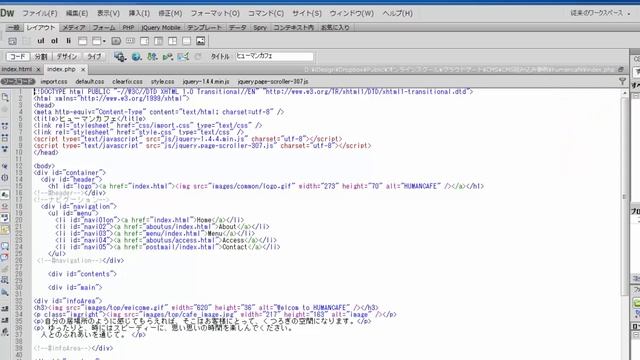
Task: Open style.css related file
Action: coord(162,82)
